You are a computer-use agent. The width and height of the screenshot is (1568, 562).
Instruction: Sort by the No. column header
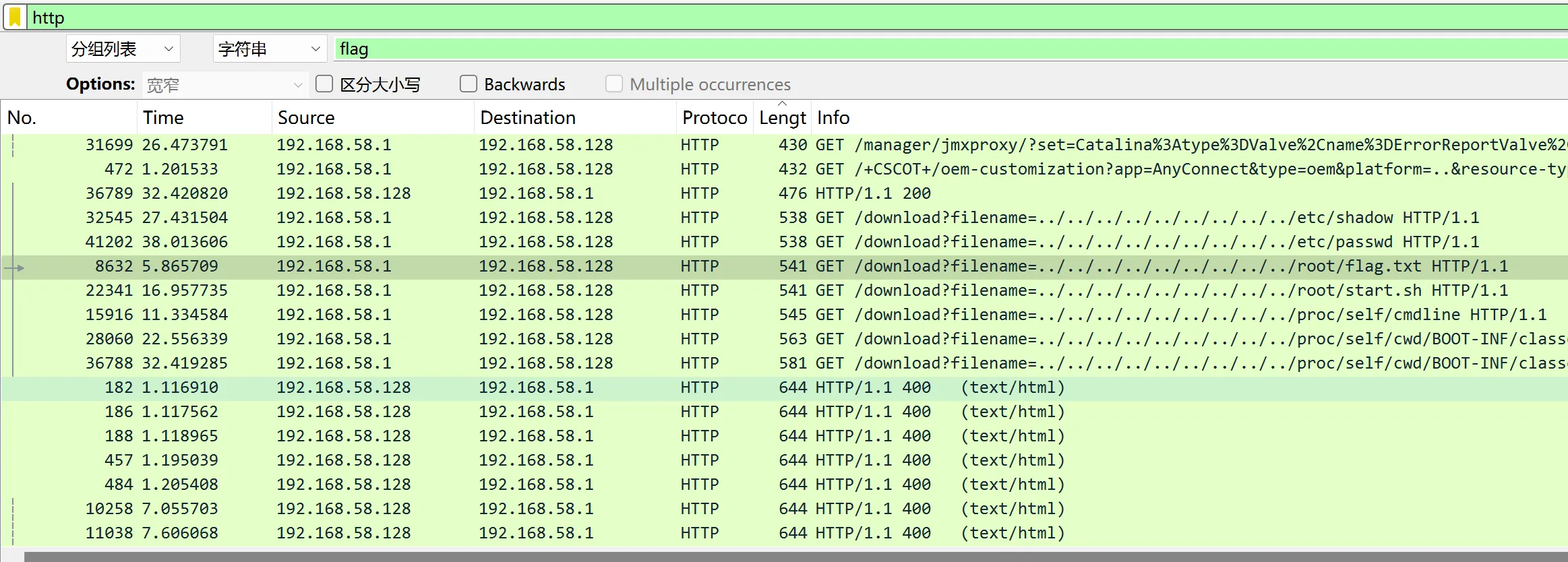[x=67, y=118]
